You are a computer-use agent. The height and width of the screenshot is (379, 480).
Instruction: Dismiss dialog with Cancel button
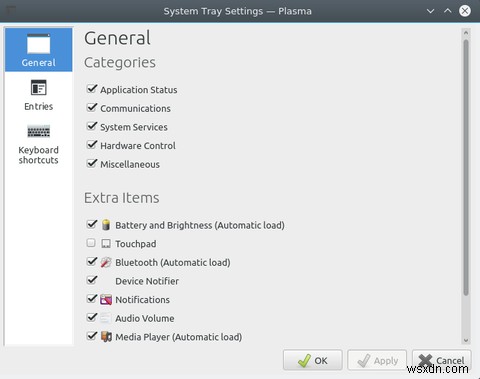click(x=442, y=360)
